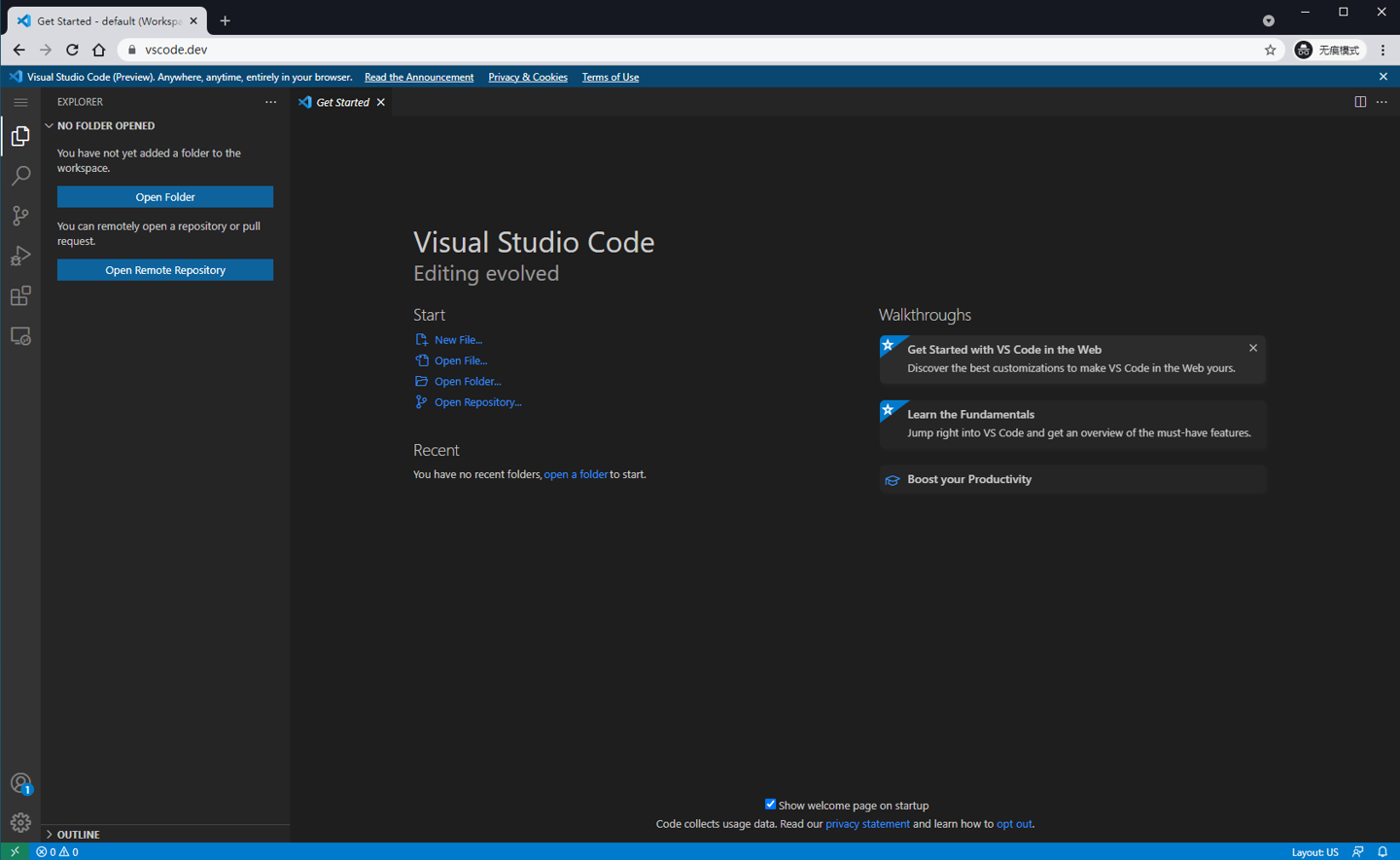Select the Get Started editor tab
This screenshot has width=1400, height=860.
tap(342, 102)
